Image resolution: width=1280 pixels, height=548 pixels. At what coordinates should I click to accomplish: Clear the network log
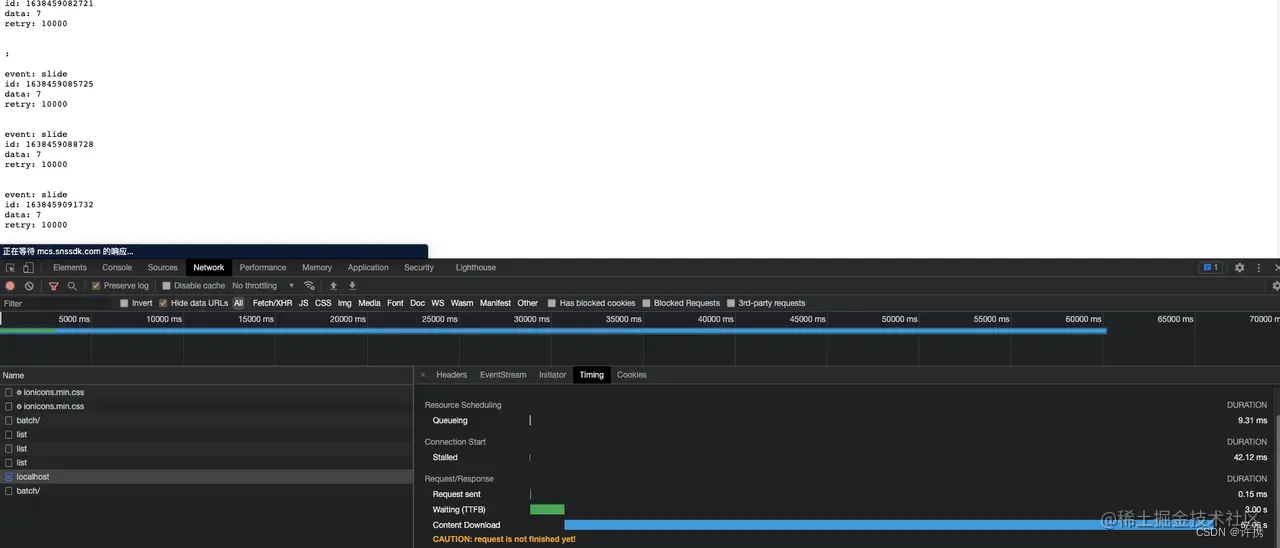pyautogui.click(x=29, y=286)
